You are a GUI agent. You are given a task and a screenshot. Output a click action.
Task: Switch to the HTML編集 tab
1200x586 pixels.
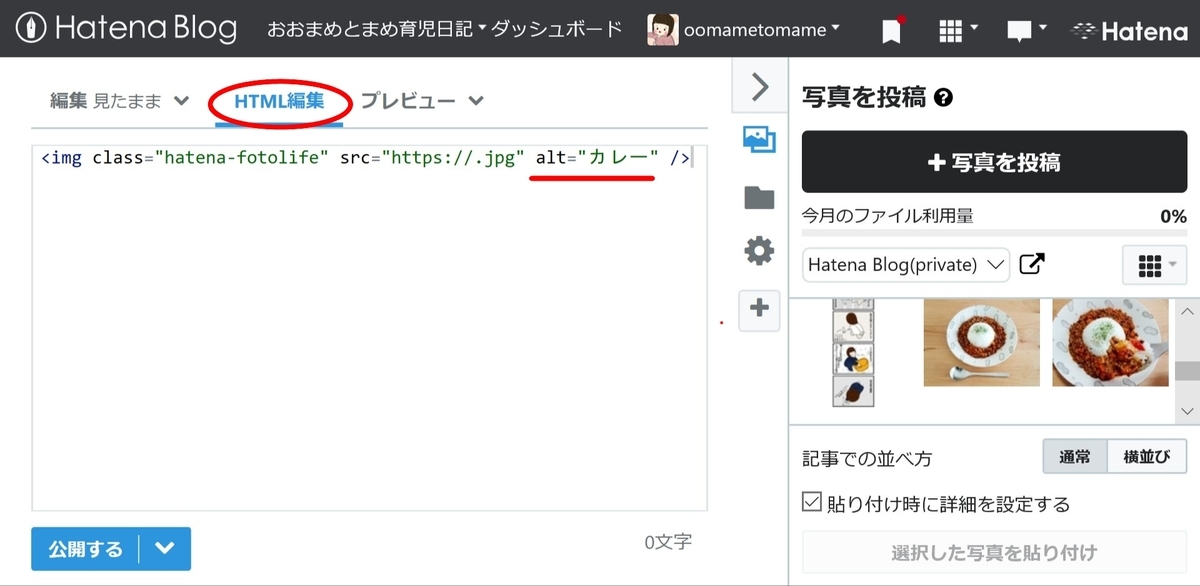click(280, 100)
